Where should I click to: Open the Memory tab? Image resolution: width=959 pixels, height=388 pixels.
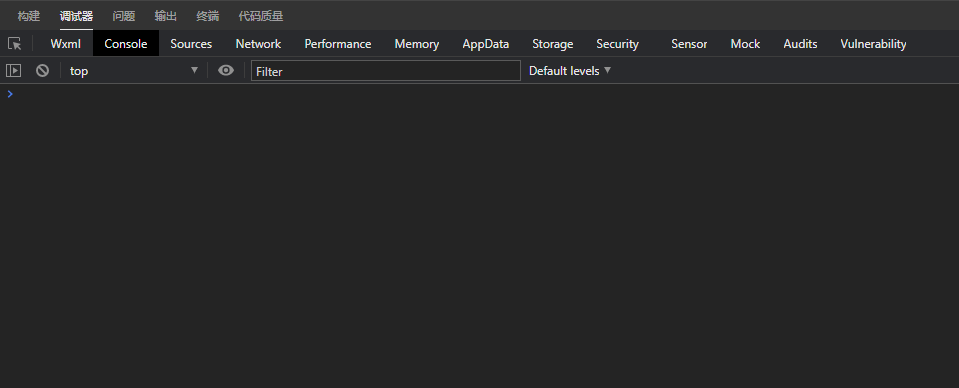point(417,44)
